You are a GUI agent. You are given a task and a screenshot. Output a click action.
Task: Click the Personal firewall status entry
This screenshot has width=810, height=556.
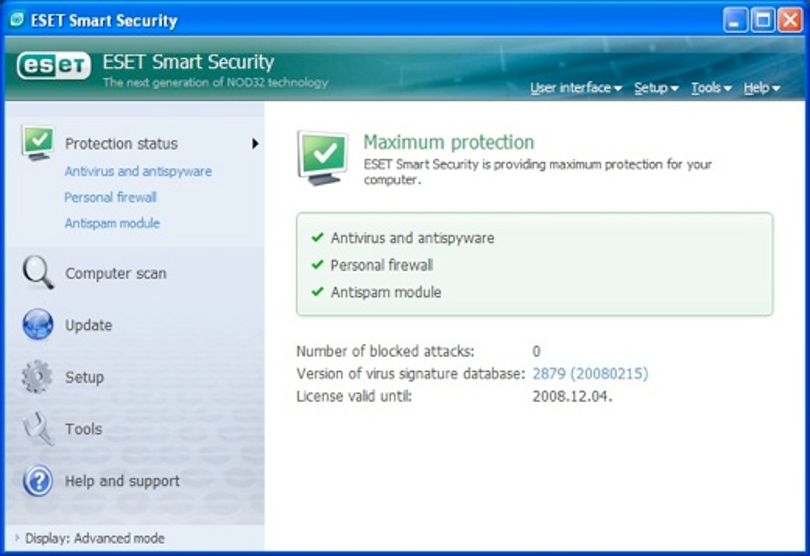click(x=382, y=265)
